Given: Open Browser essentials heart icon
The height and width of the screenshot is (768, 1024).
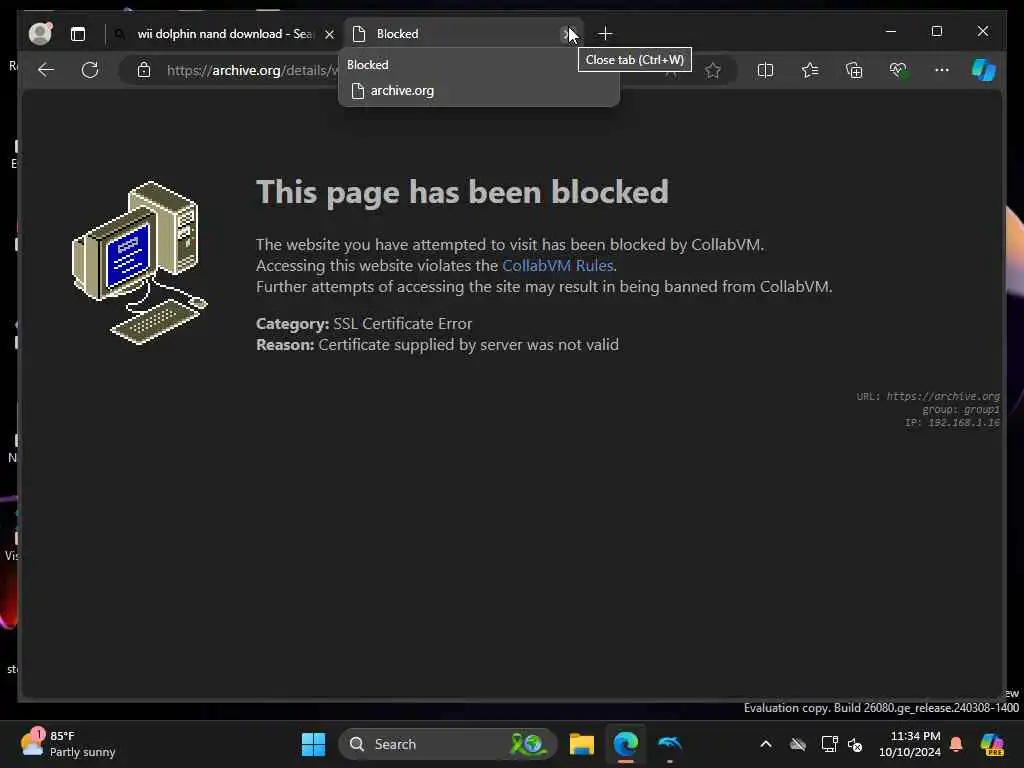Looking at the screenshot, I should point(898,70).
